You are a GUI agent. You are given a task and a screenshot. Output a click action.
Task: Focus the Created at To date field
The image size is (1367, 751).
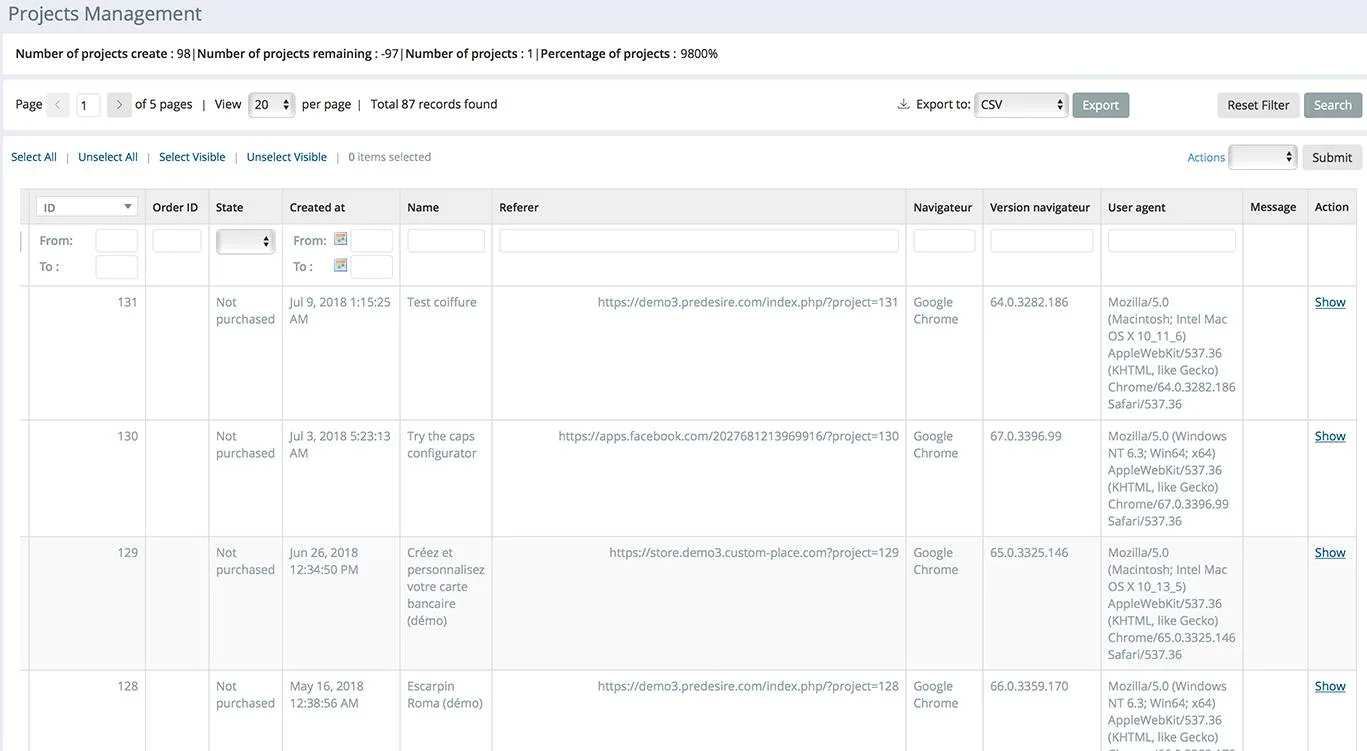pyautogui.click(x=371, y=266)
